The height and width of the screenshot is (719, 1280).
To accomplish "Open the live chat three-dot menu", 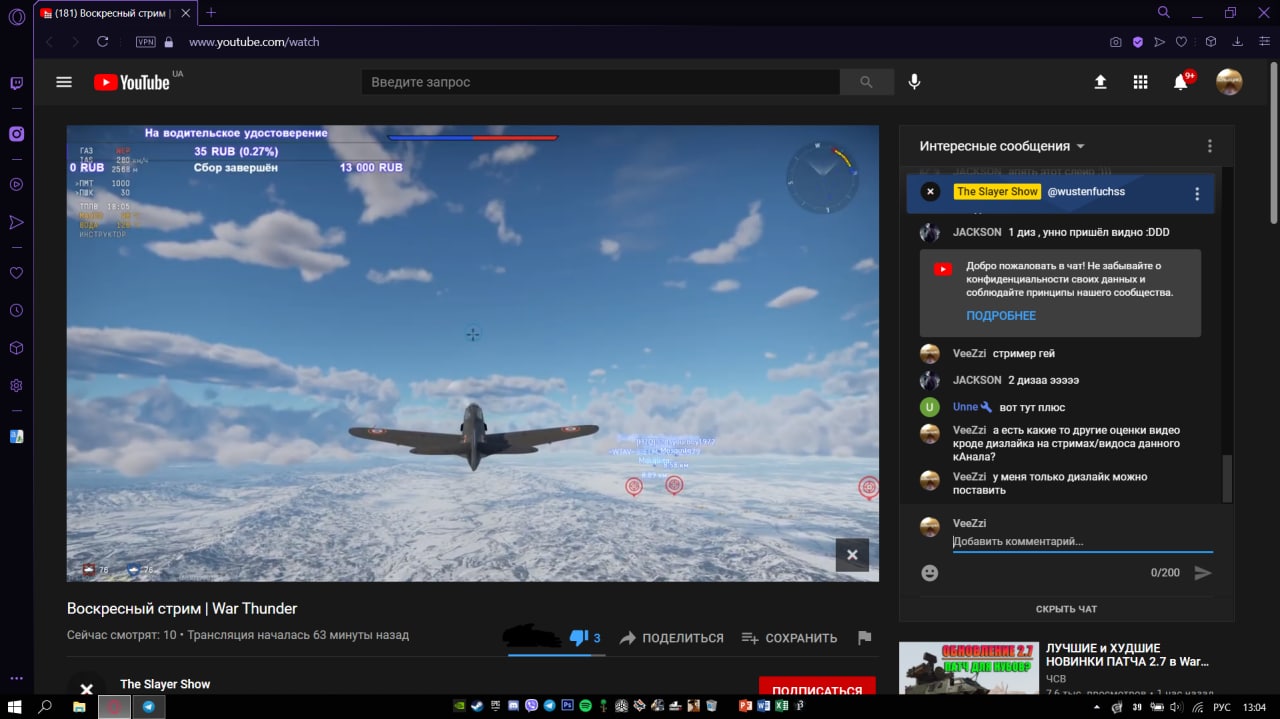I will tap(1209, 146).
